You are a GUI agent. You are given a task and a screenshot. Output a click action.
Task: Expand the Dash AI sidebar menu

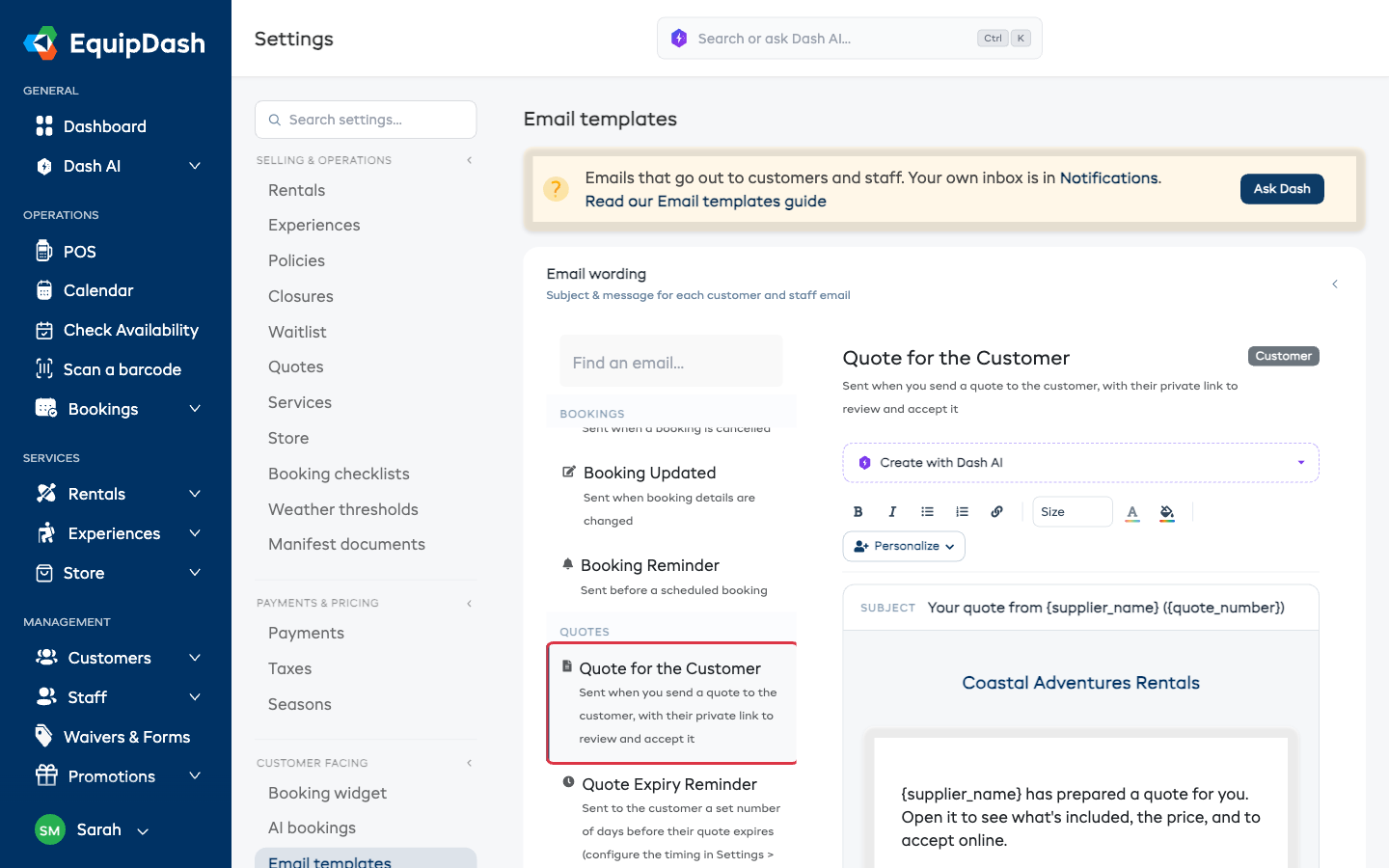[195, 166]
